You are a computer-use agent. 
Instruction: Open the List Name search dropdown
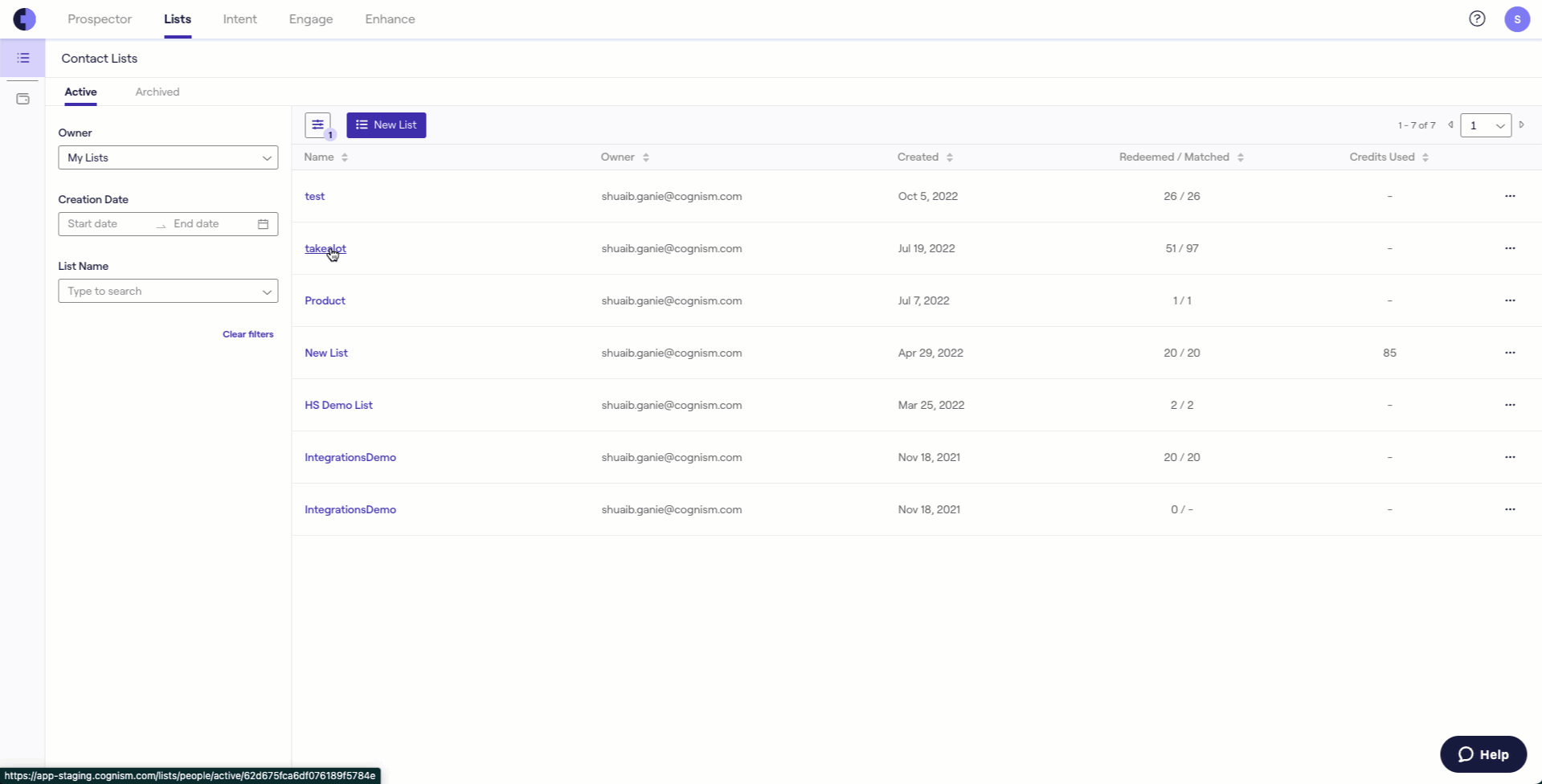coord(168,291)
